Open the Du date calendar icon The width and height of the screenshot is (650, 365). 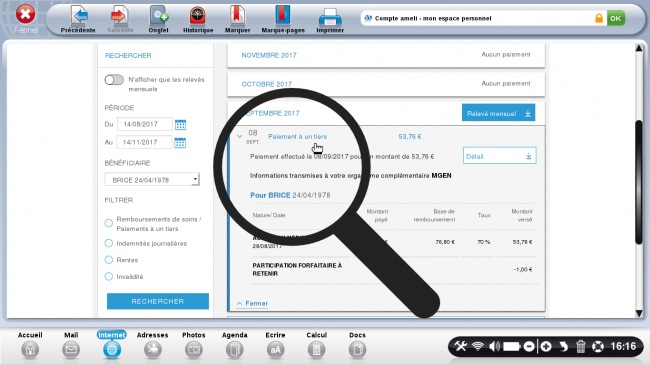(x=180, y=124)
